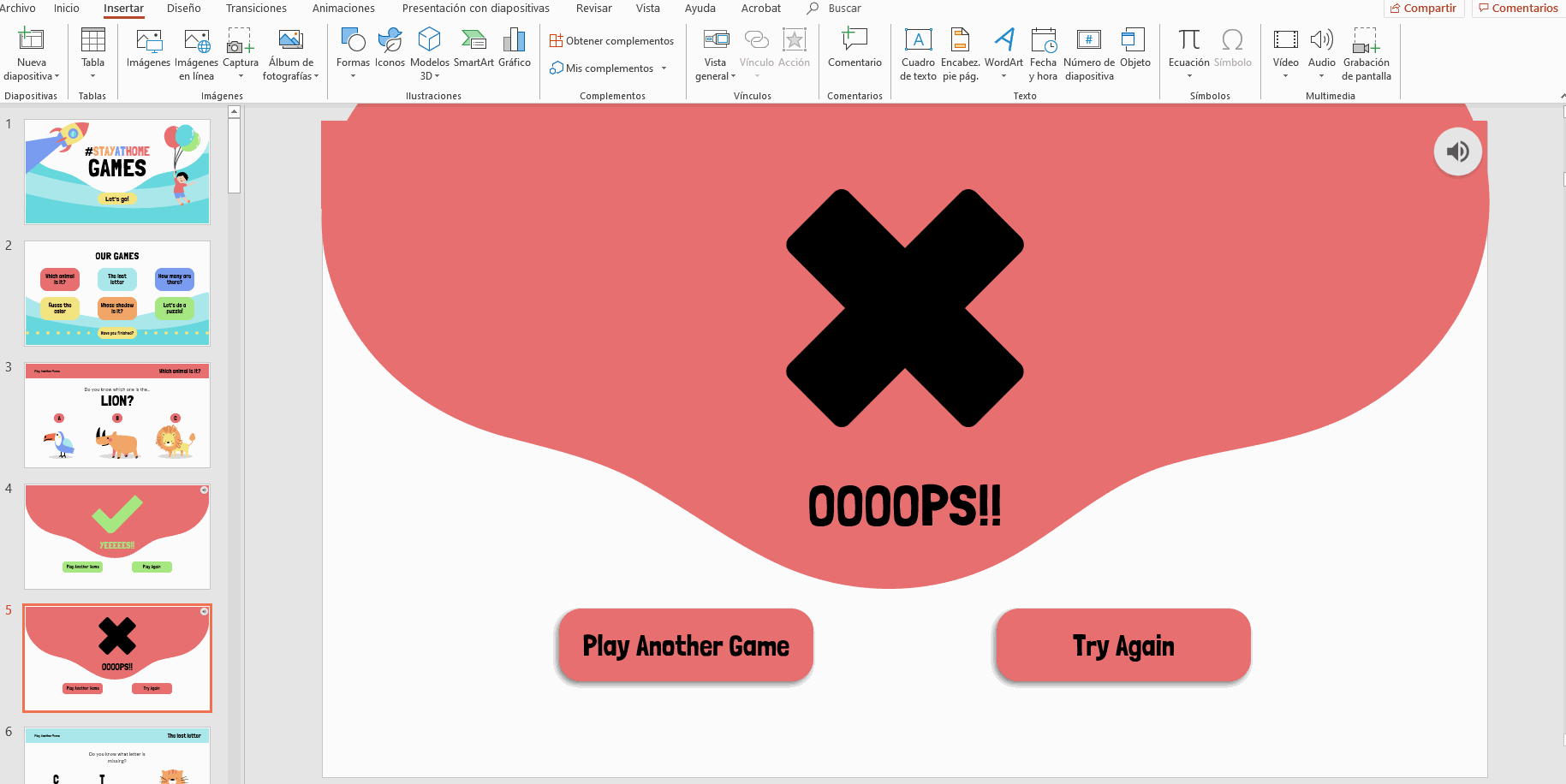Click the Acción icon
The width and height of the screenshot is (1566, 784).
coord(794,39)
